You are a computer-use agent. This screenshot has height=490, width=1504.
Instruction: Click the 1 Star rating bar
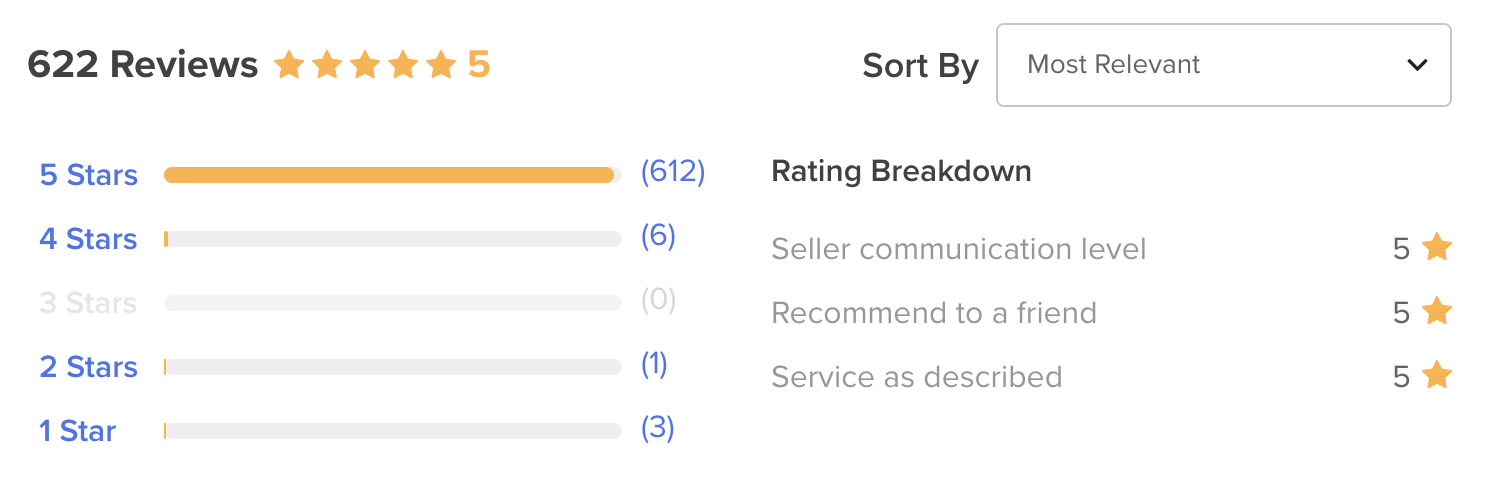[392, 431]
